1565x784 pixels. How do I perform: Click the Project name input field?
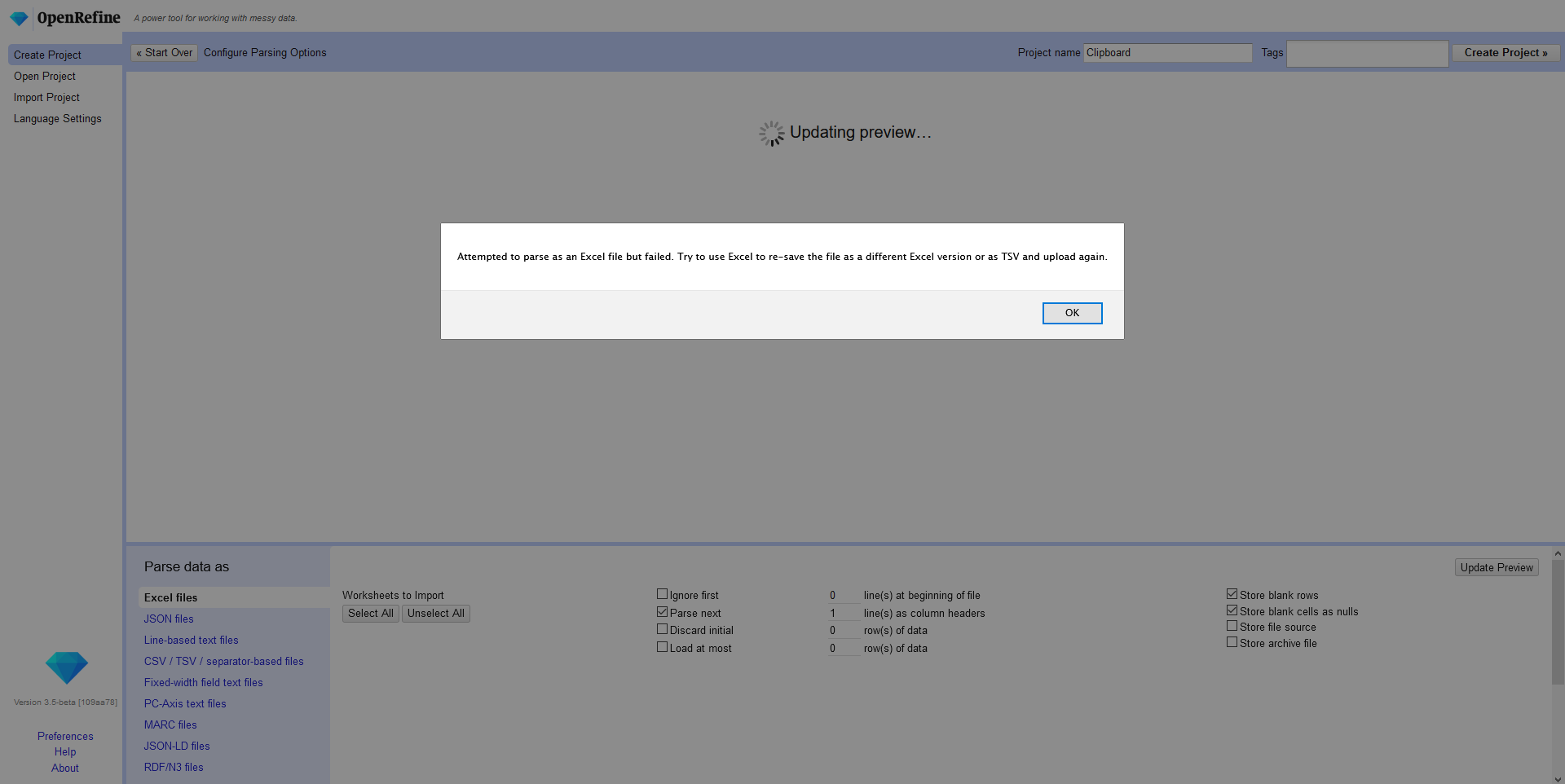point(1167,53)
